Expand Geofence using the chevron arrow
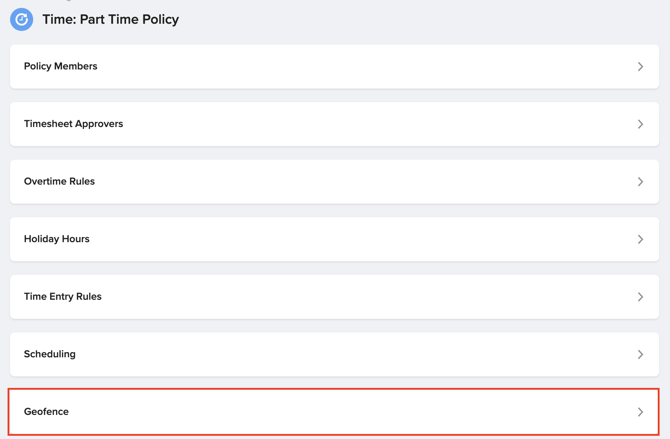Viewport: 670px width, 439px height. click(640, 412)
